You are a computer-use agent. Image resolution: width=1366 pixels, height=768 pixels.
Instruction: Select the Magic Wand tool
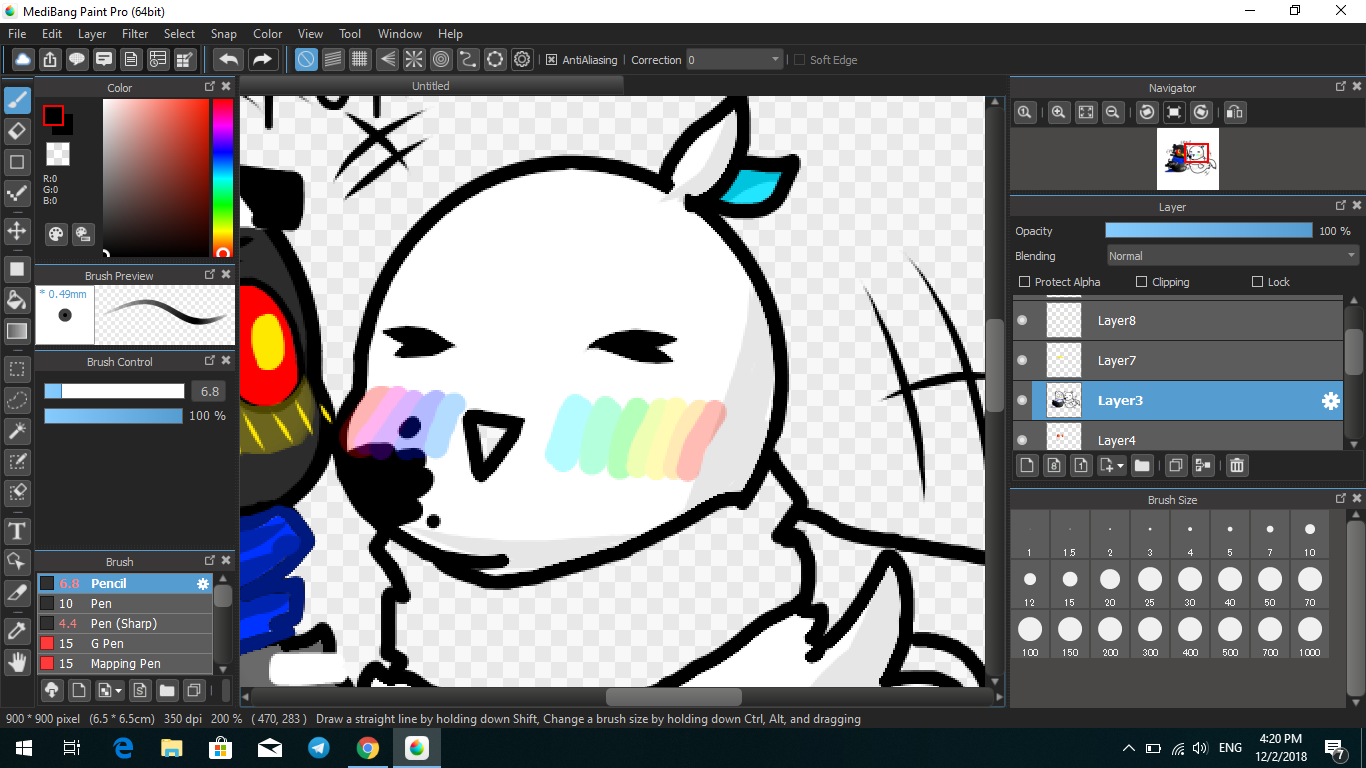point(17,431)
